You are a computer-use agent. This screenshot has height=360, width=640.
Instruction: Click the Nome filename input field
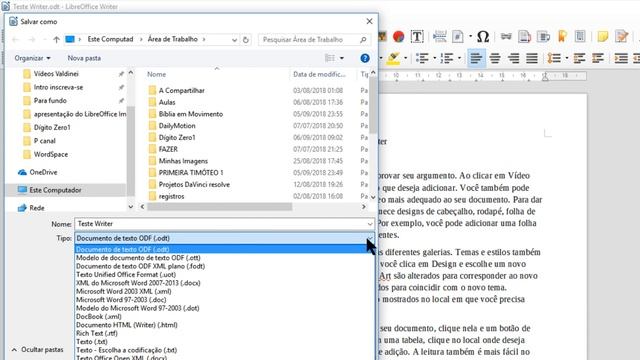pos(224,224)
